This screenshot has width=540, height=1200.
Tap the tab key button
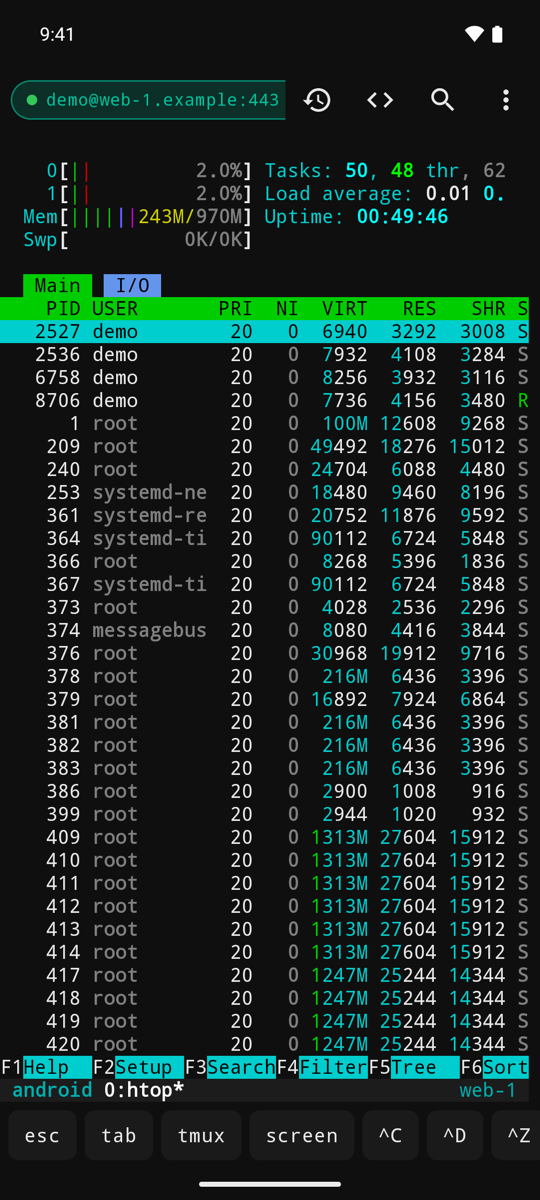click(119, 1135)
